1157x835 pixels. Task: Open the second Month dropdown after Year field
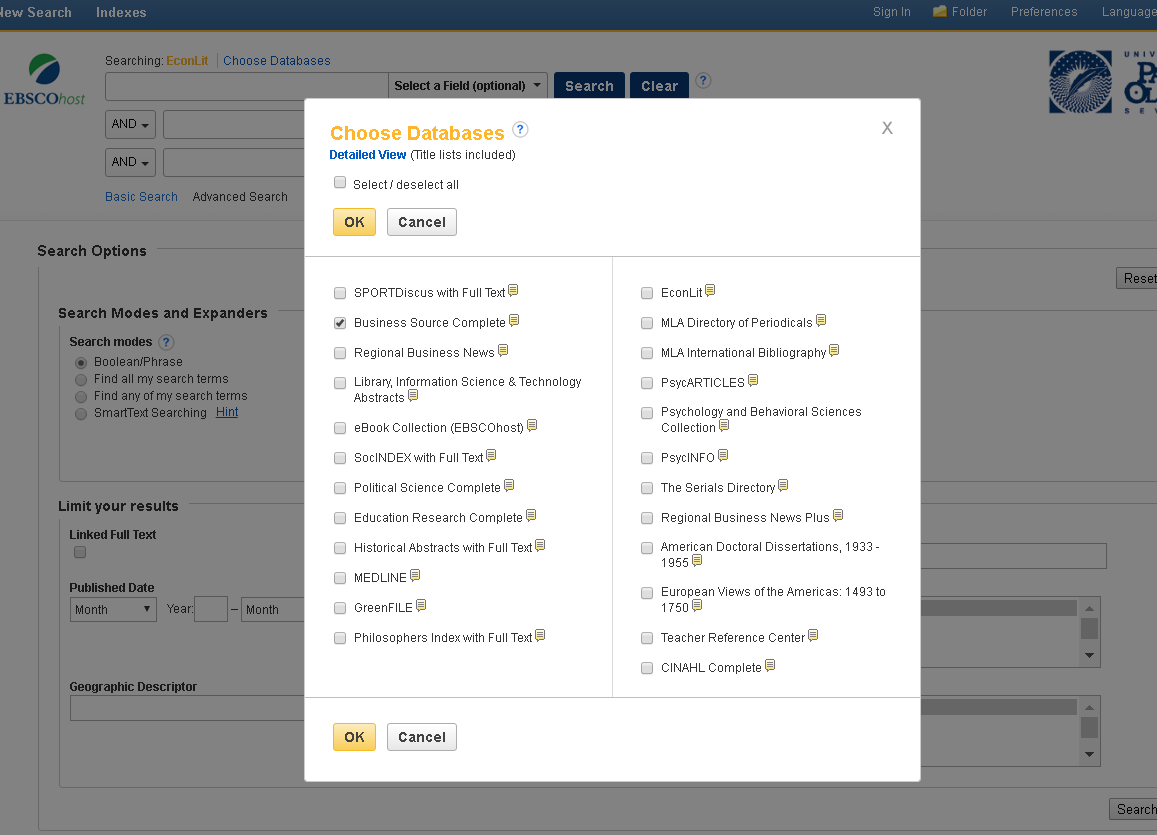273,609
